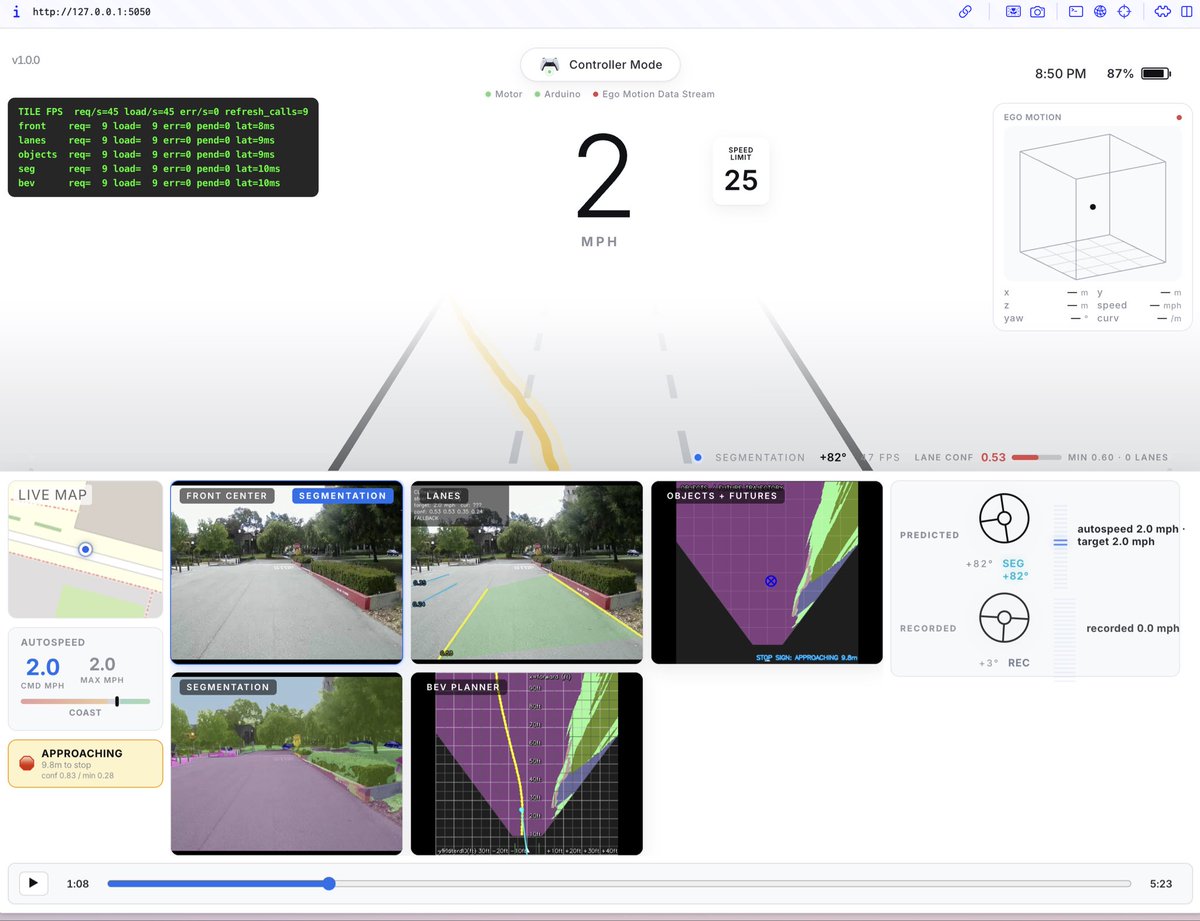
Task: Click the Live Map tile
Action: (x=85, y=549)
